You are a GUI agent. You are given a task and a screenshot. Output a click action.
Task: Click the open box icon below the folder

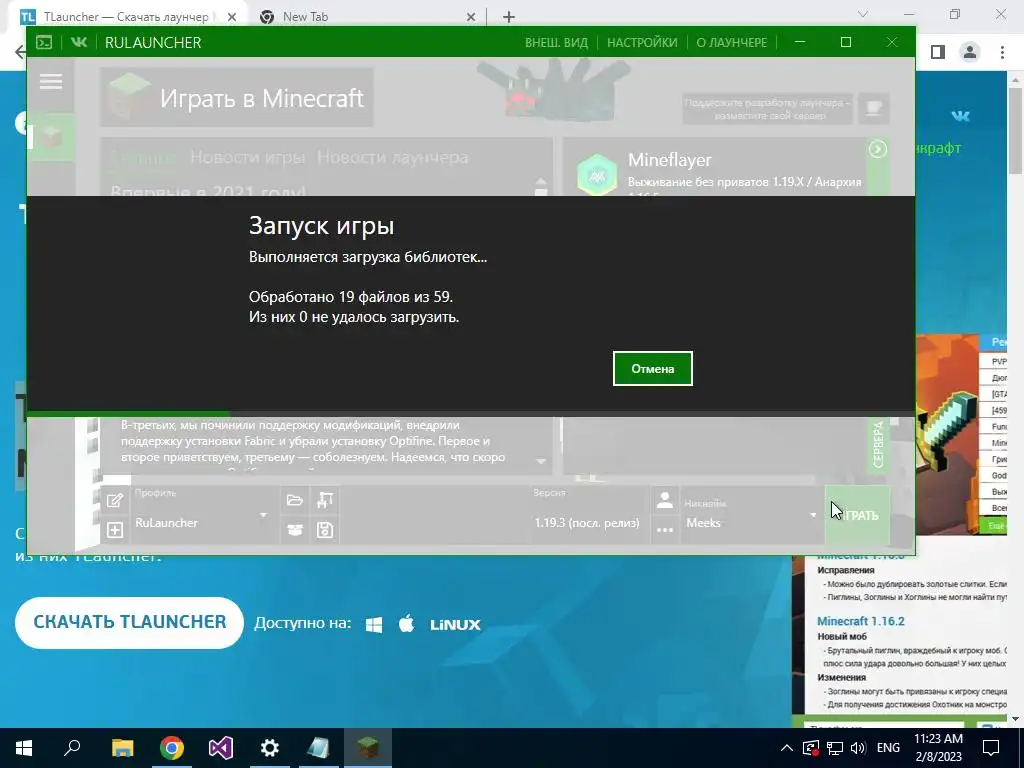295,530
